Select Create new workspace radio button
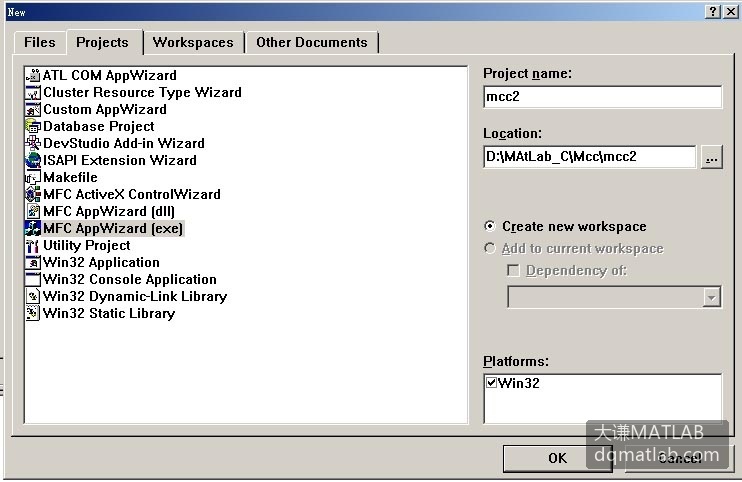Viewport: 742px width, 482px height. [490, 227]
